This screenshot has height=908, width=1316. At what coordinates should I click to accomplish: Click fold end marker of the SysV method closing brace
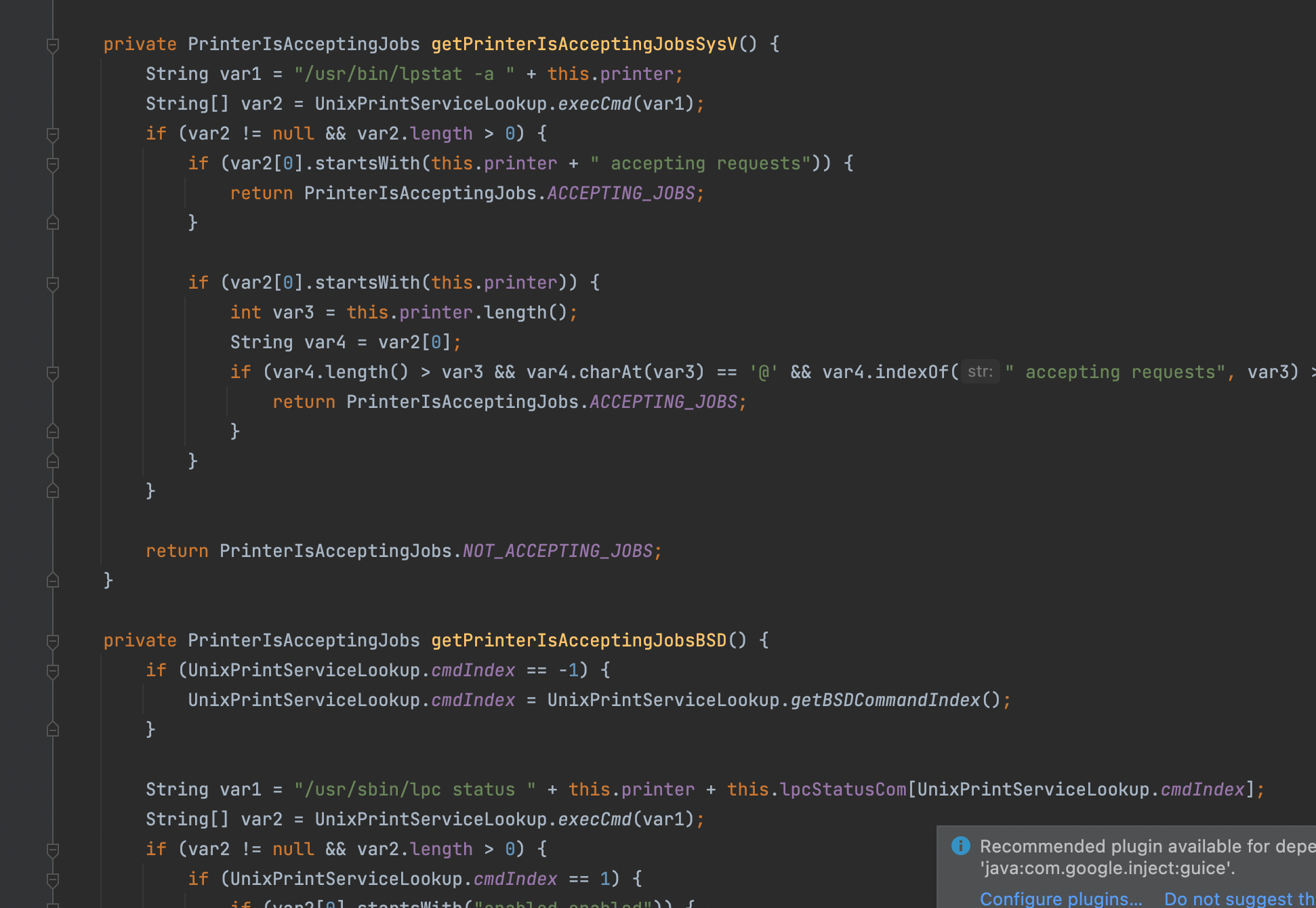coord(53,581)
